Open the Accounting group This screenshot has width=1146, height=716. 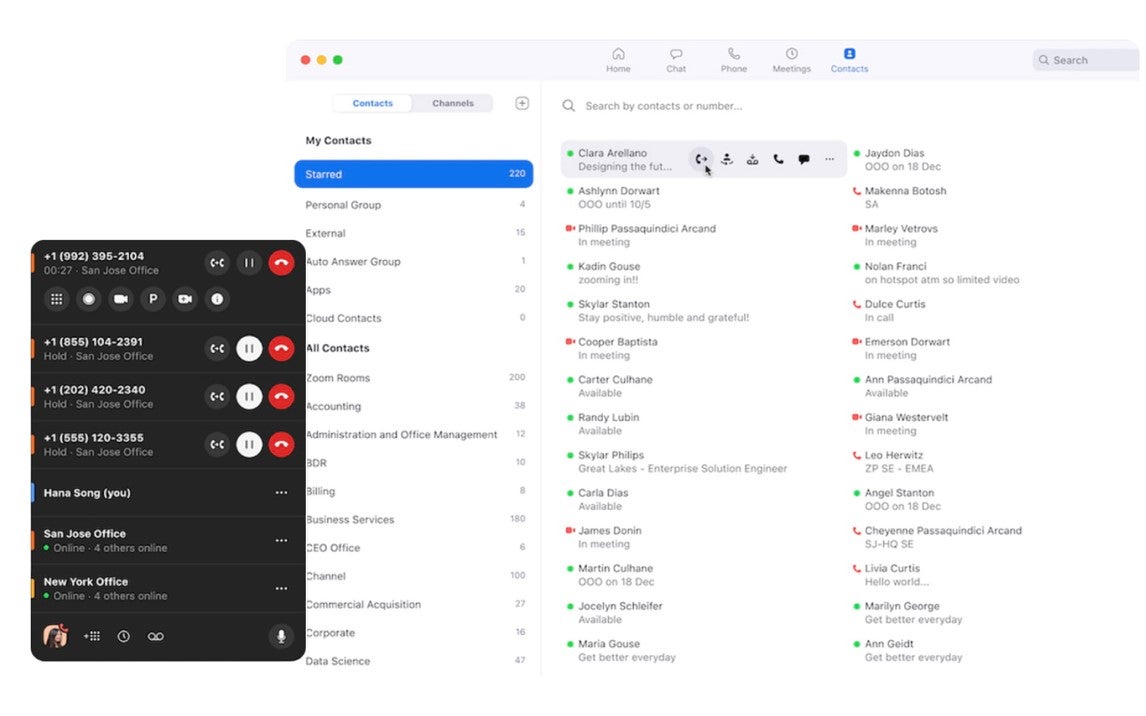tap(417, 405)
